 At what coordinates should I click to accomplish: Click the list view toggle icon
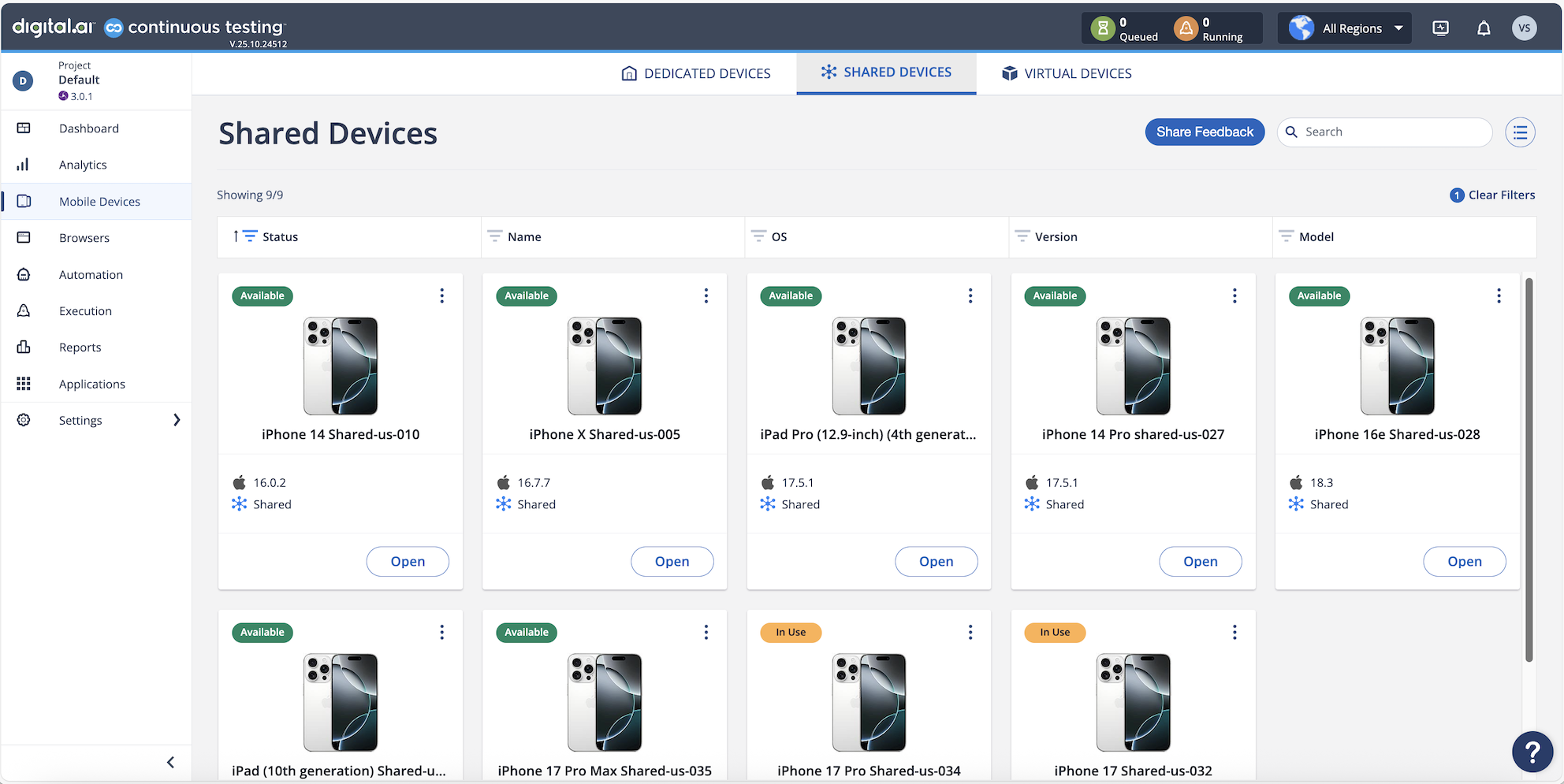tap(1520, 132)
